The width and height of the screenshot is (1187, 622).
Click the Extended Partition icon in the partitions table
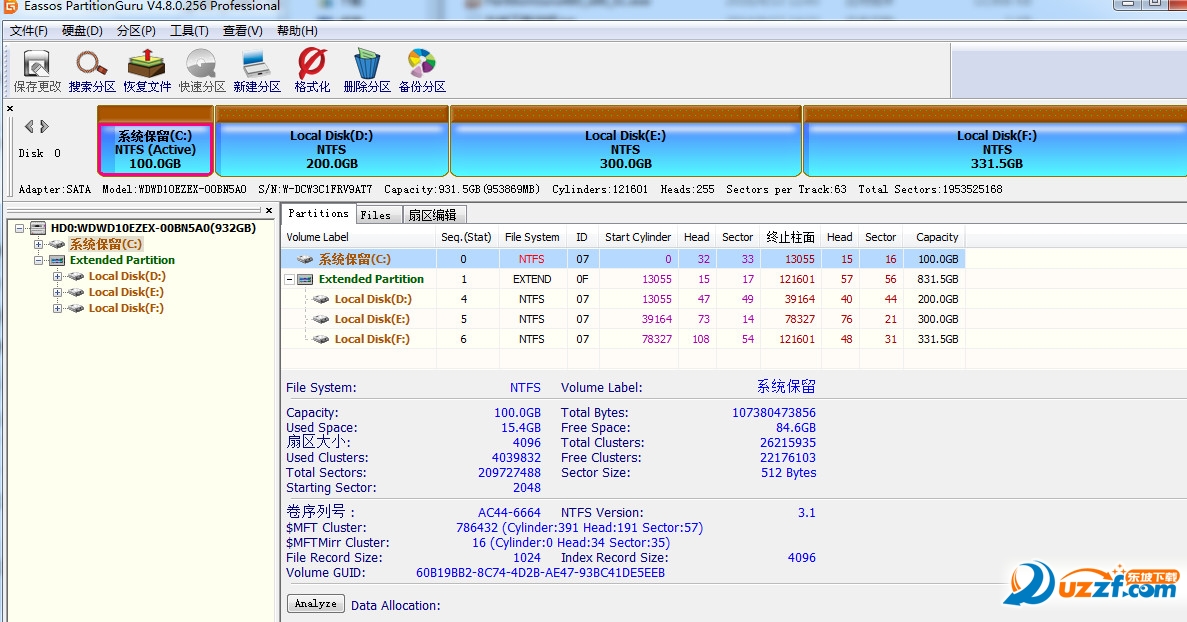coord(305,279)
